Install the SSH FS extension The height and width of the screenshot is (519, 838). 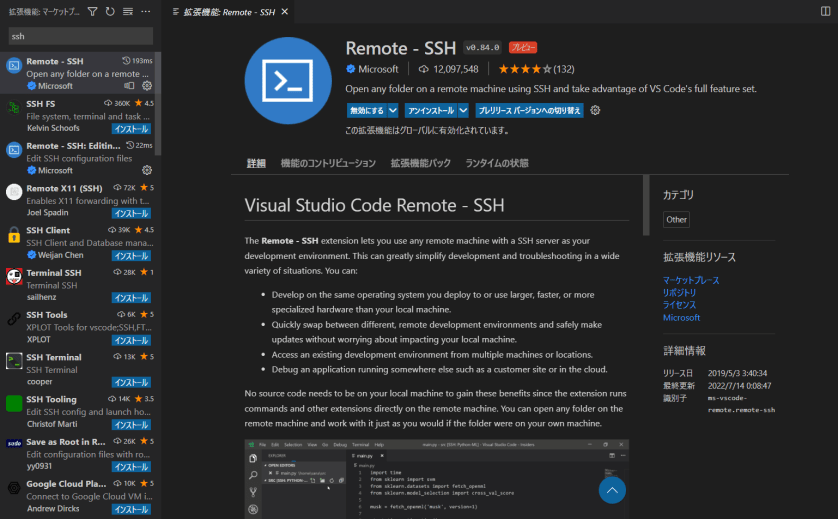(x=132, y=129)
